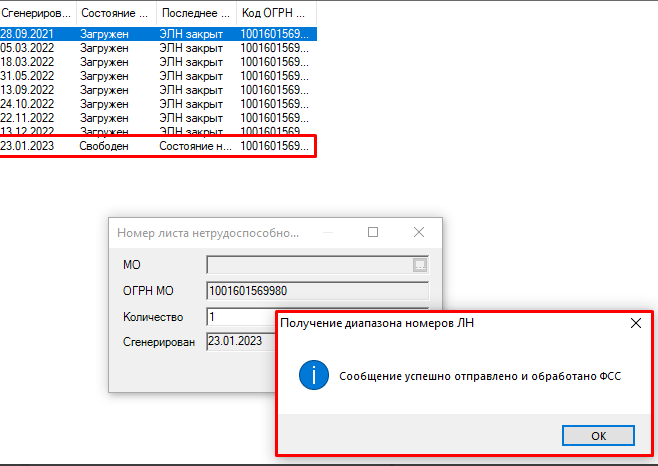Click the Последнее column header

(195, 13)
